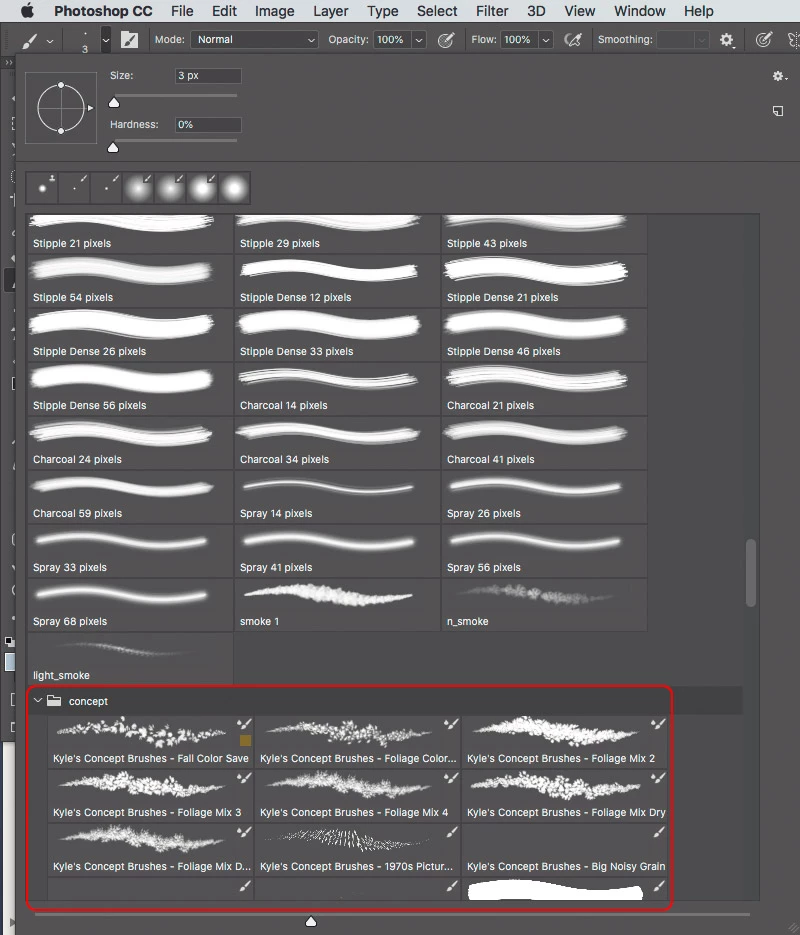Click the brush angle and roundness preview

[x=61, y=108]
